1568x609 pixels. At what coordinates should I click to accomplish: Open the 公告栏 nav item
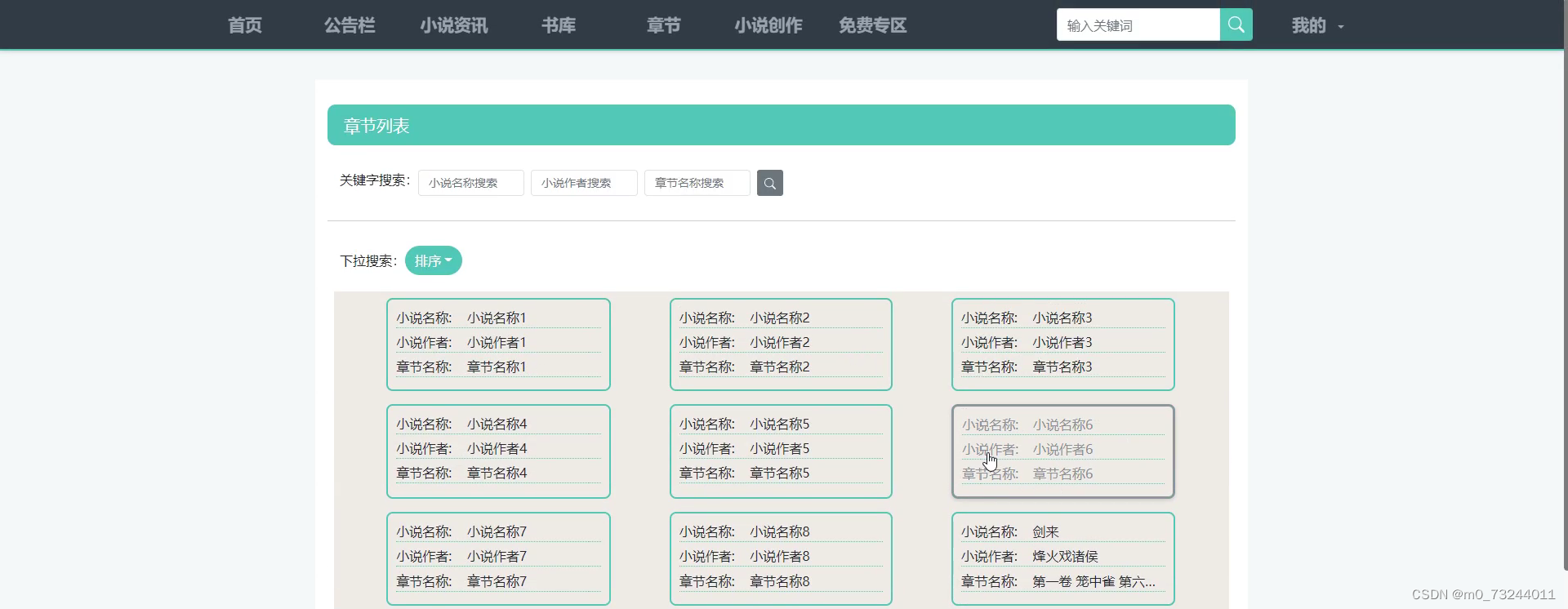(x=350, y=25)
